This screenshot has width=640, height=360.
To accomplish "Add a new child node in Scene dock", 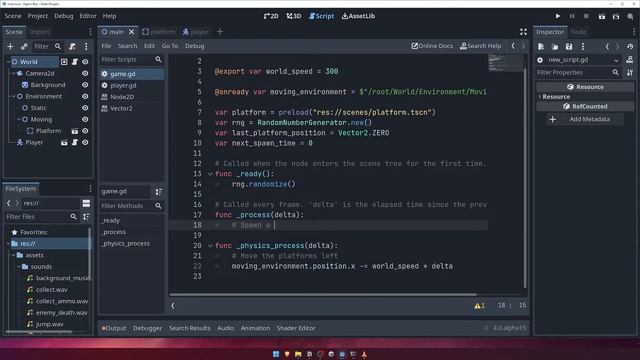I will point(10,47).
